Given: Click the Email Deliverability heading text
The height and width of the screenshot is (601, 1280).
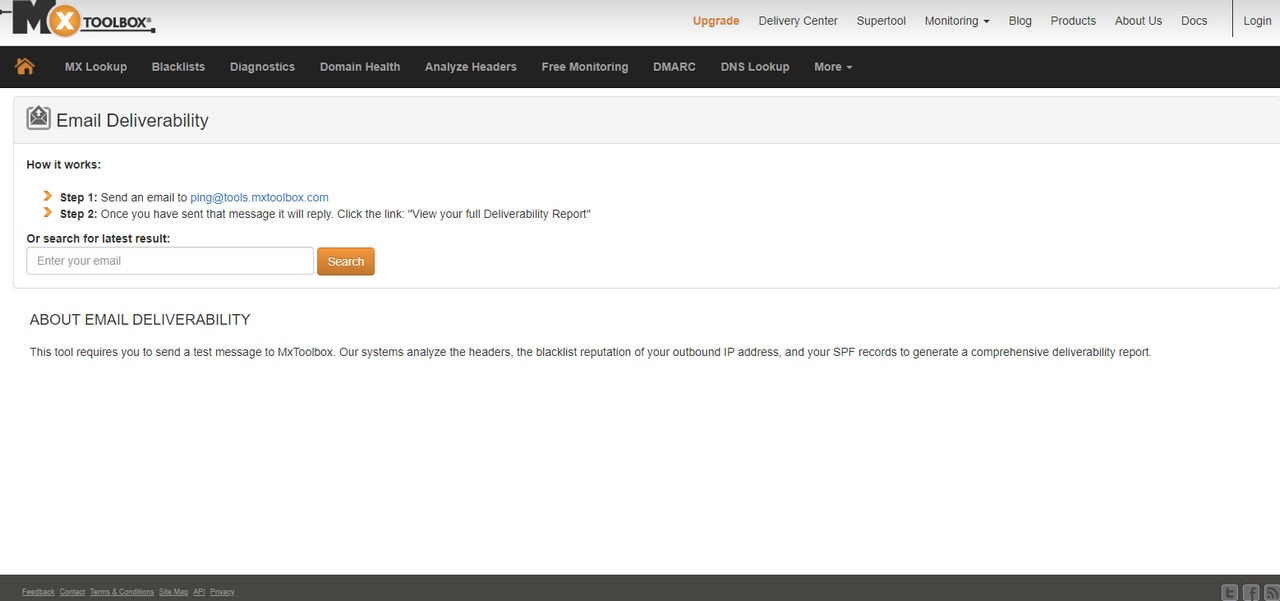Looking at the screenshot, I should 132,120.
